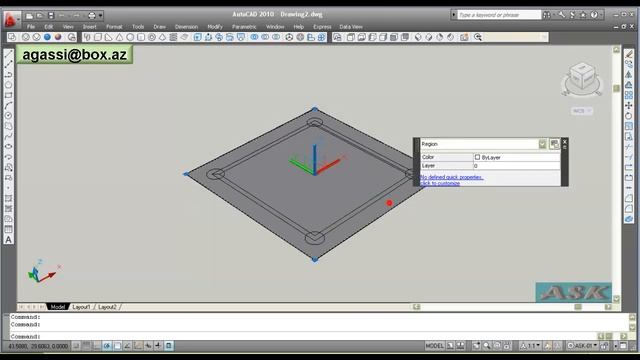Close the Quick Properties panel
Image resolution: width=640 pixels, height=360 pixels.
[x=565, y=142]
